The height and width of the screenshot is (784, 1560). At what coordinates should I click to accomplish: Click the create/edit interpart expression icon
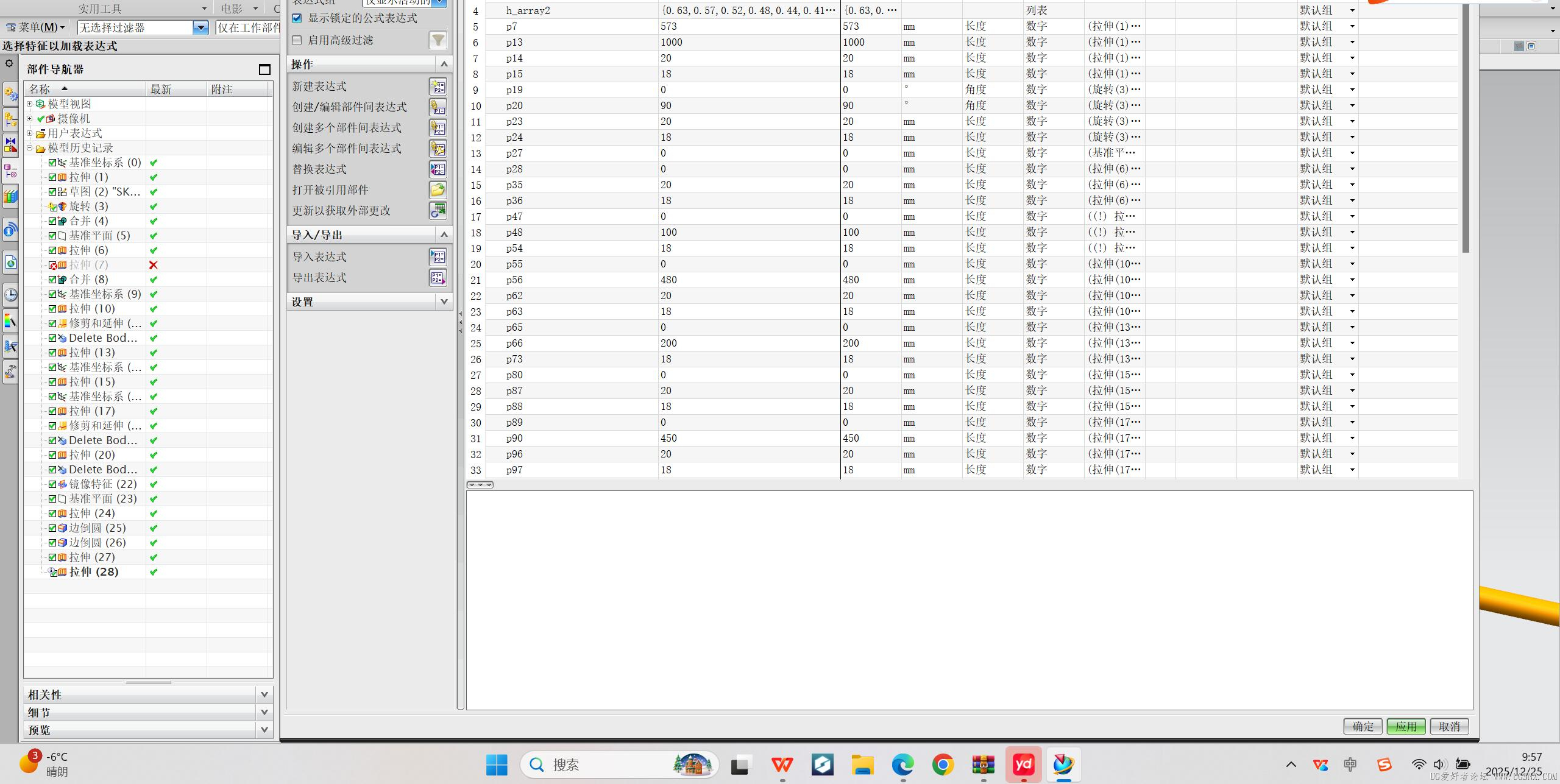pyautogui.click(x=438, y=107)
